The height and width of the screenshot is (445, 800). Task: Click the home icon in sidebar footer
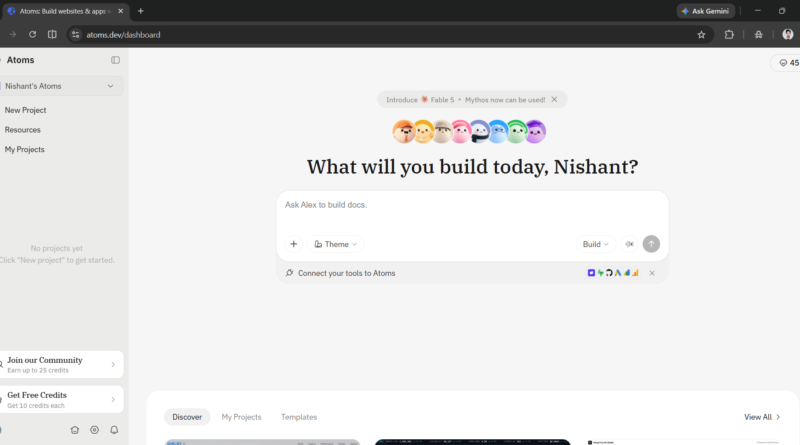point(74,430)
